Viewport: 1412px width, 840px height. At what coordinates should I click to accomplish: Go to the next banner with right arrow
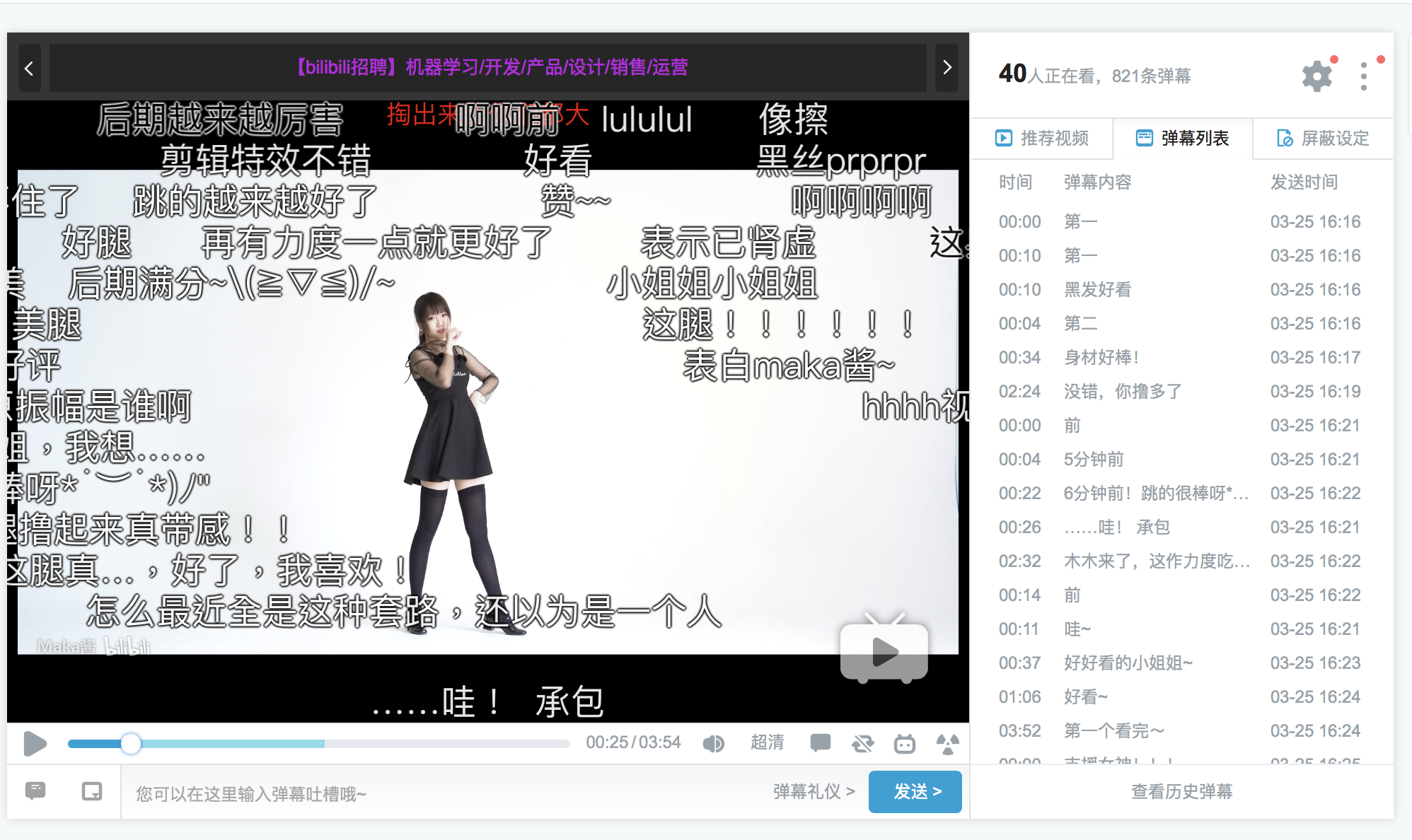click(x=947, y=68)
